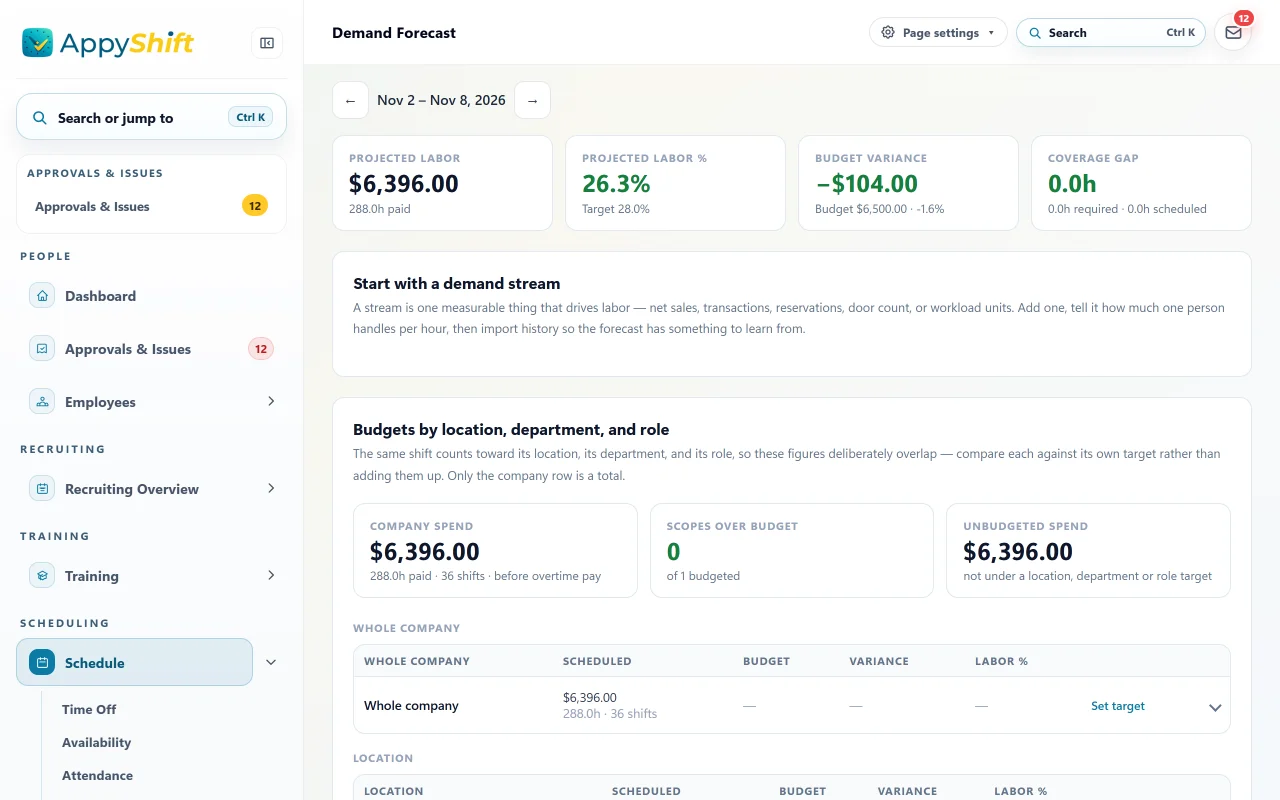Click the top bar Search field
This screenshot has height=800, width=1280.
click(1111, 33)
